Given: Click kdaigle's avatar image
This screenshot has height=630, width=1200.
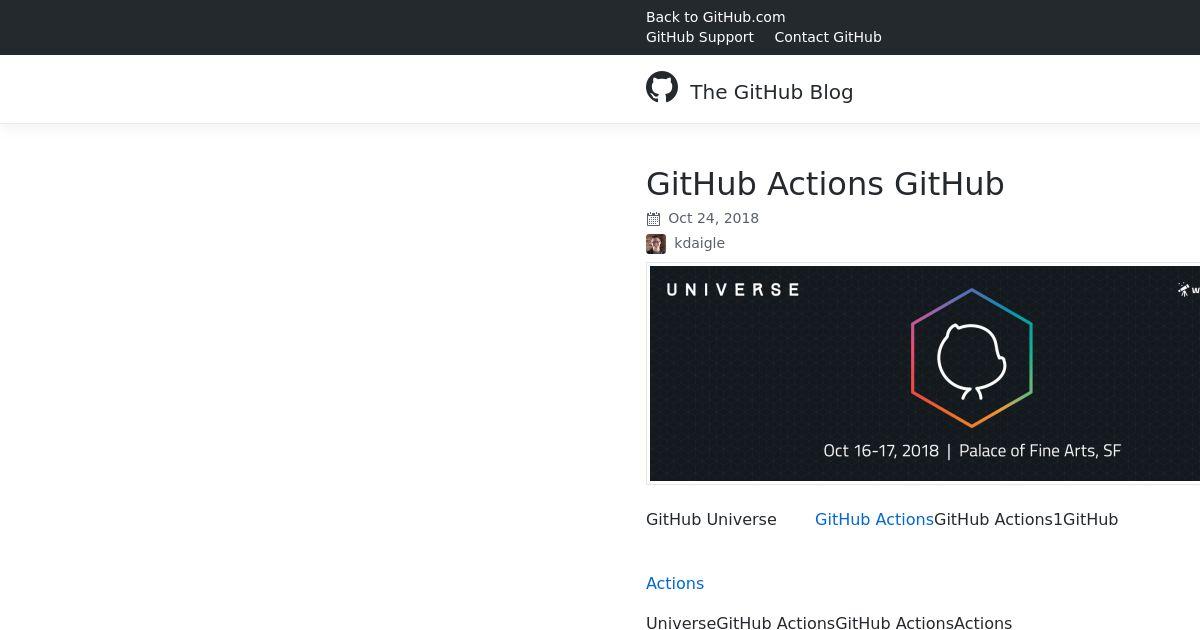Looking at the screenshot, I should [656, 244].
